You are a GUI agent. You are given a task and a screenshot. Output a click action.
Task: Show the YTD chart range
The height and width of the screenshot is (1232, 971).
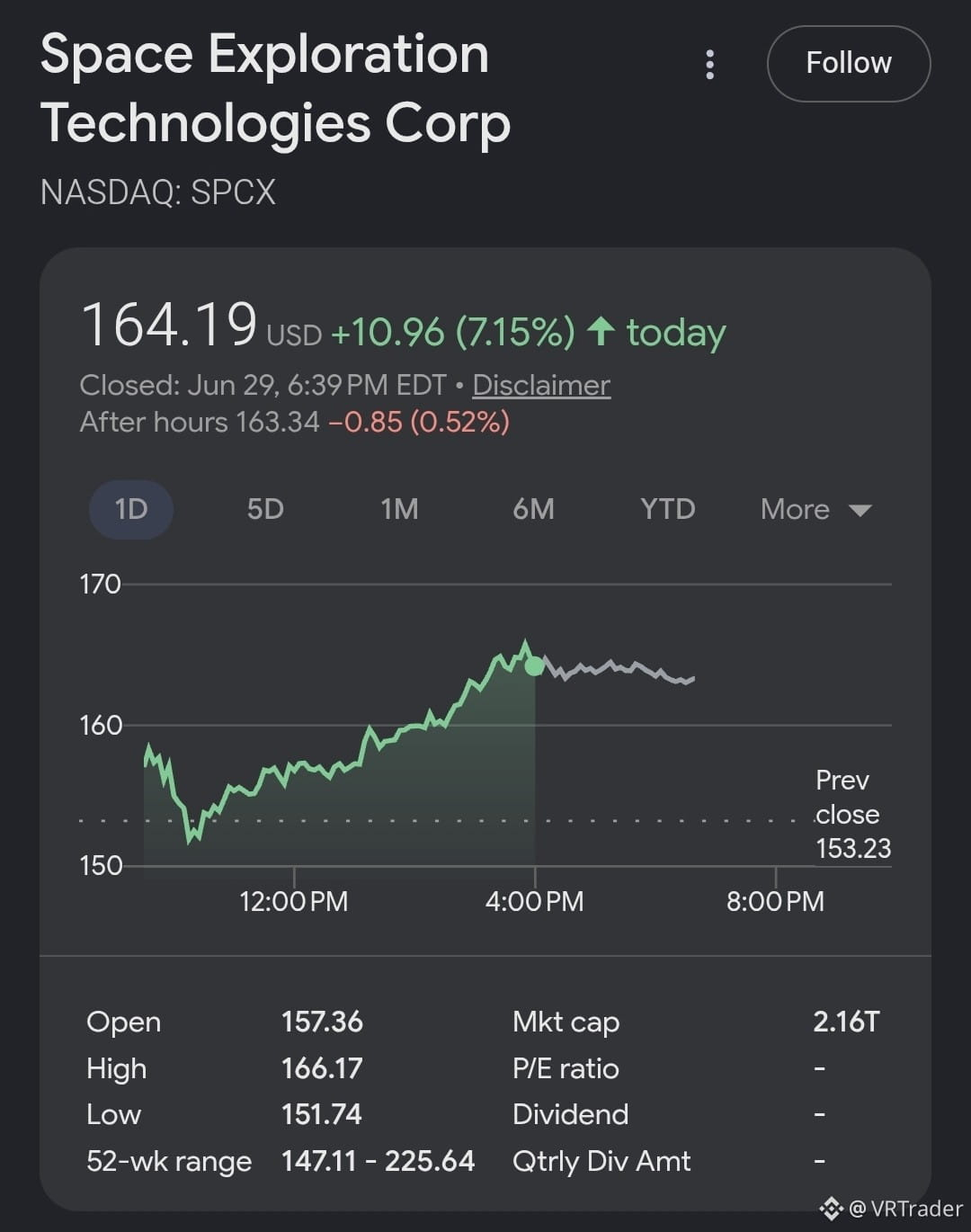[668, 509]
